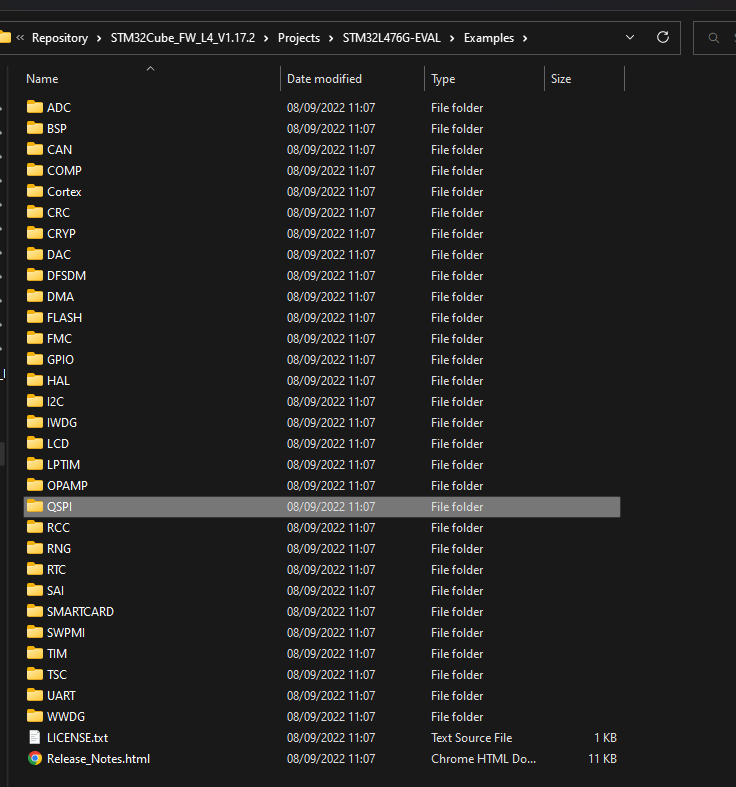Viewport: 736px width, 787px height.
Task: Select the BSP folder icon
Action: (x=35, y=128)
